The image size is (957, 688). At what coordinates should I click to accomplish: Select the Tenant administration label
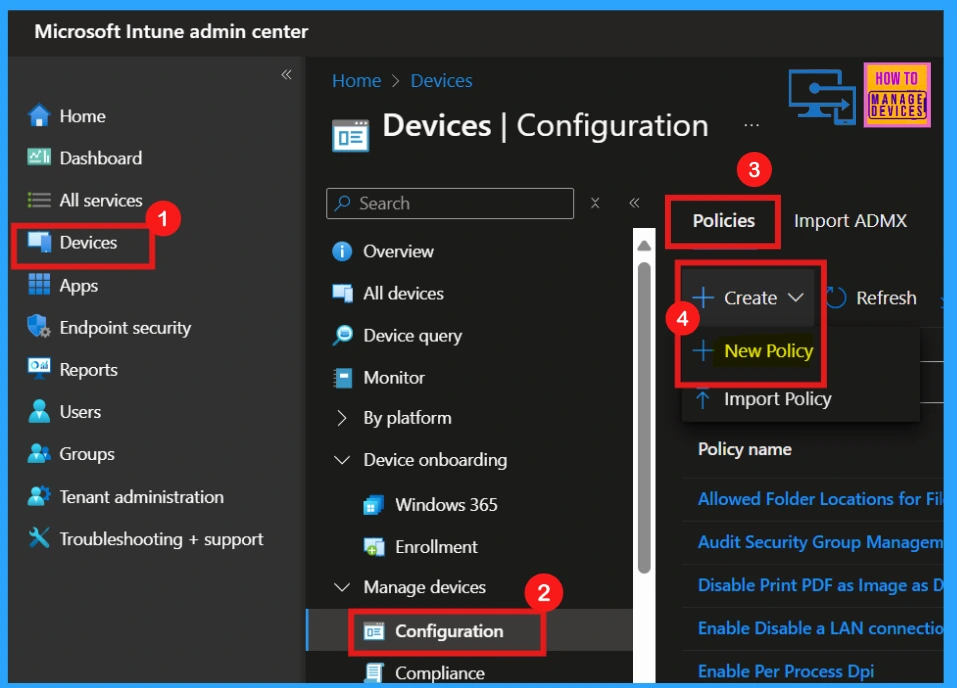tap(142, 496)
